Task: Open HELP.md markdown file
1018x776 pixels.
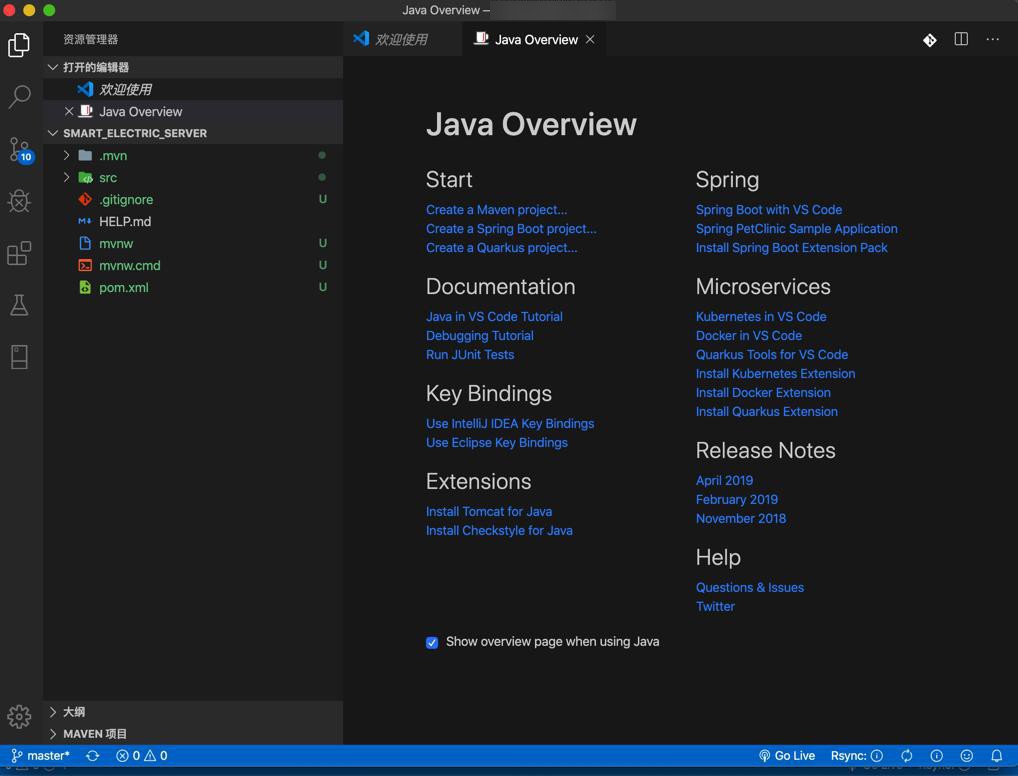Action: (x=193, y=221)
